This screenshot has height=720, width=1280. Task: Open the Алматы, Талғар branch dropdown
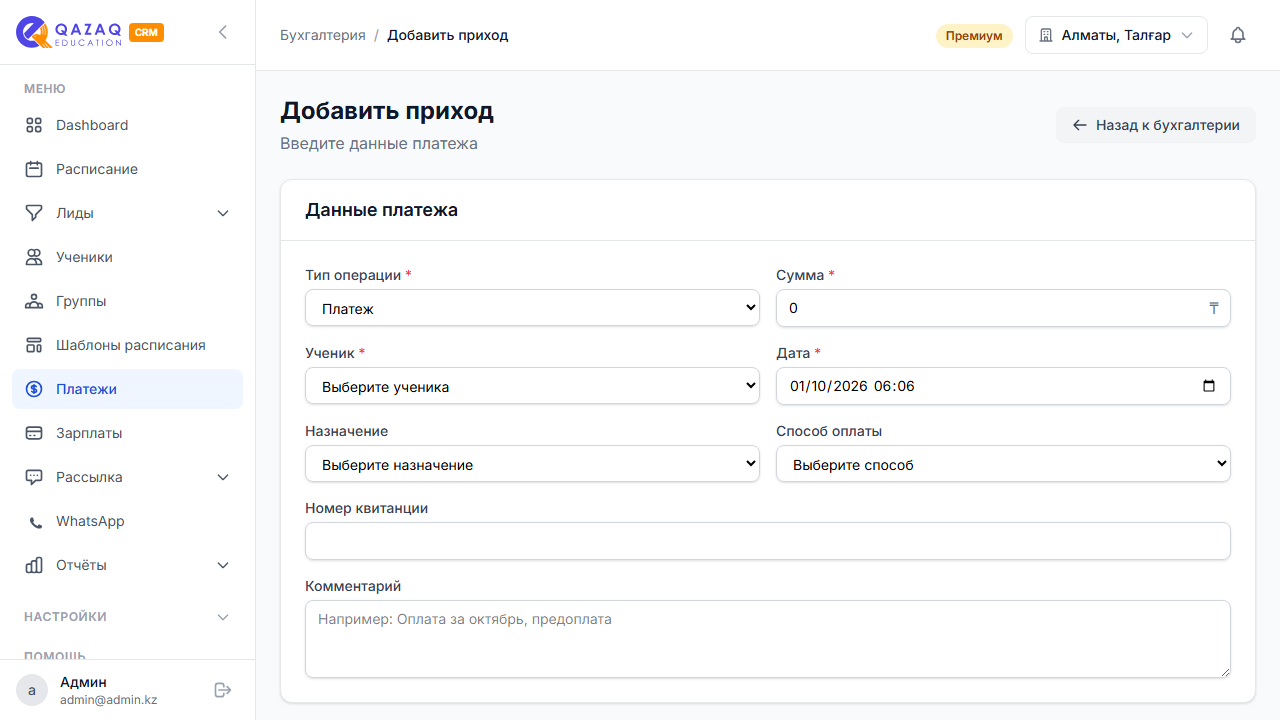pos(1116,35)
